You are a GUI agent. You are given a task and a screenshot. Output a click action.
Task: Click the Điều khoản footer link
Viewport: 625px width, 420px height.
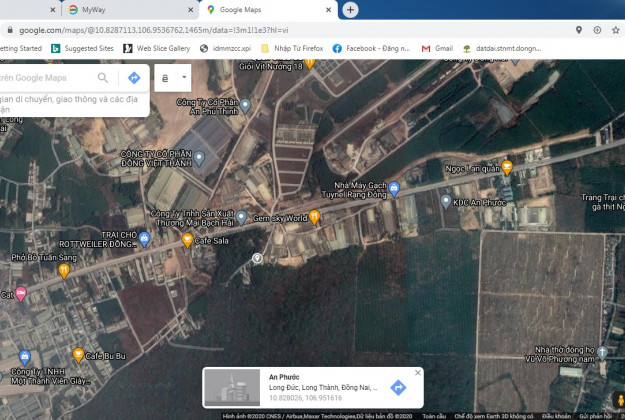point(556,416)
